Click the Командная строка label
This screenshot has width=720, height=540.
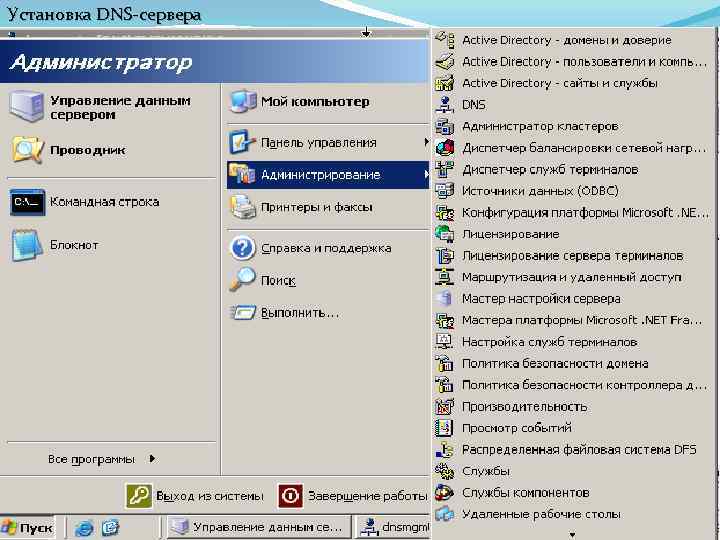(x=105, y=202)
